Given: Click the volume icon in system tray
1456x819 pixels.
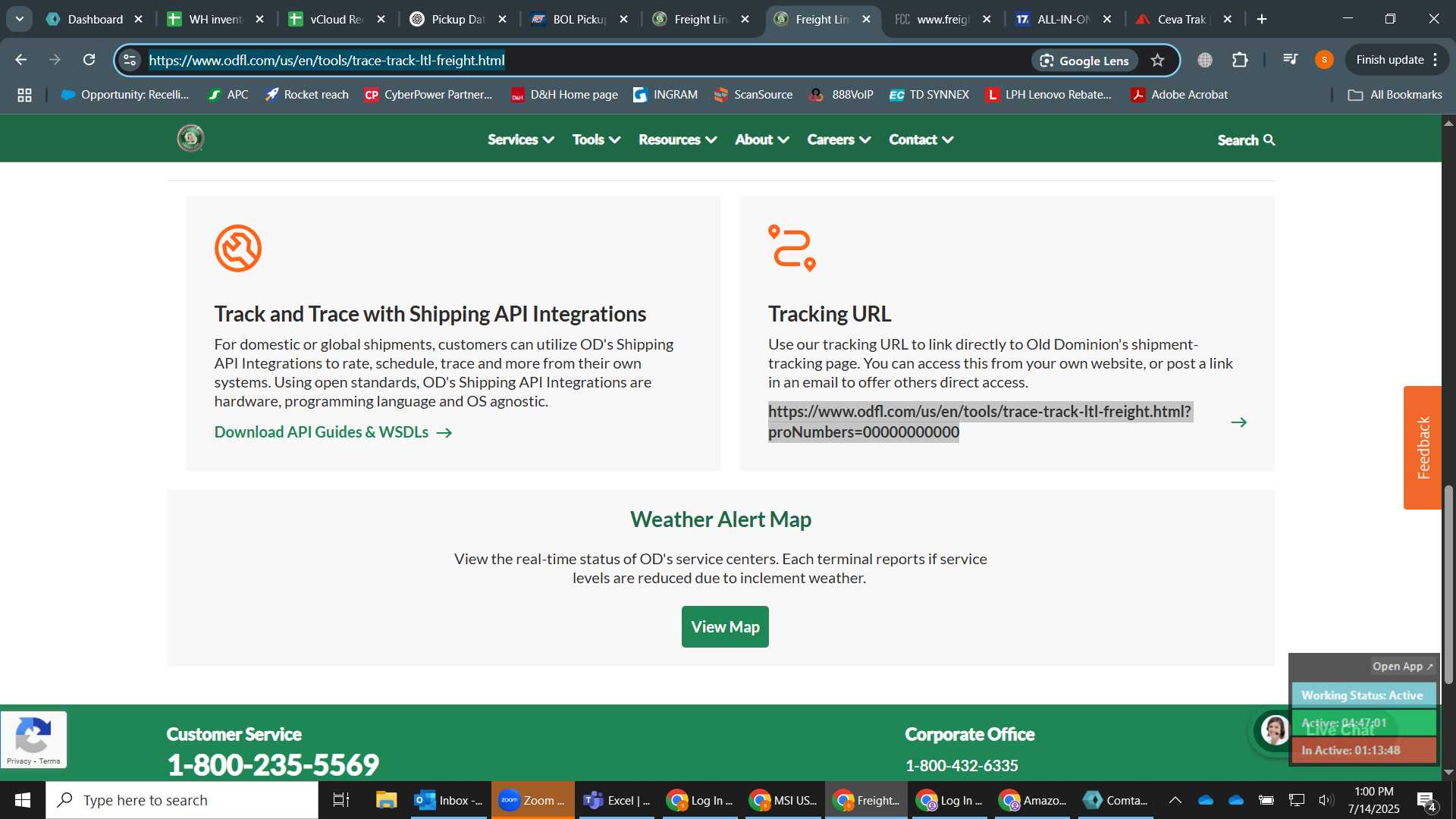Looking at the screenshot, I should pos(1326,800).
